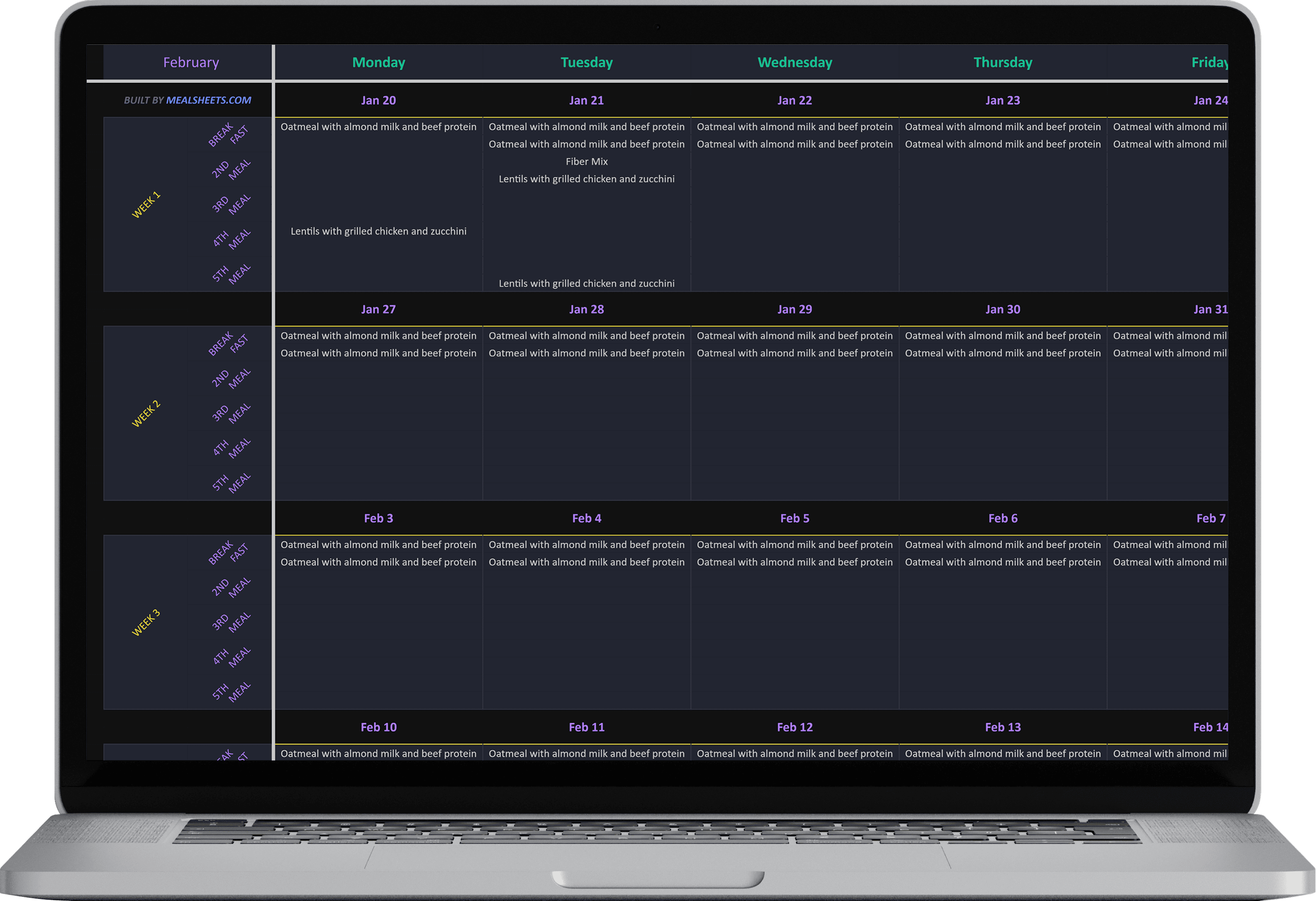Click the WEEK 1 label
This screenshot has width=1316, height=901.
[x=146, y=205]
